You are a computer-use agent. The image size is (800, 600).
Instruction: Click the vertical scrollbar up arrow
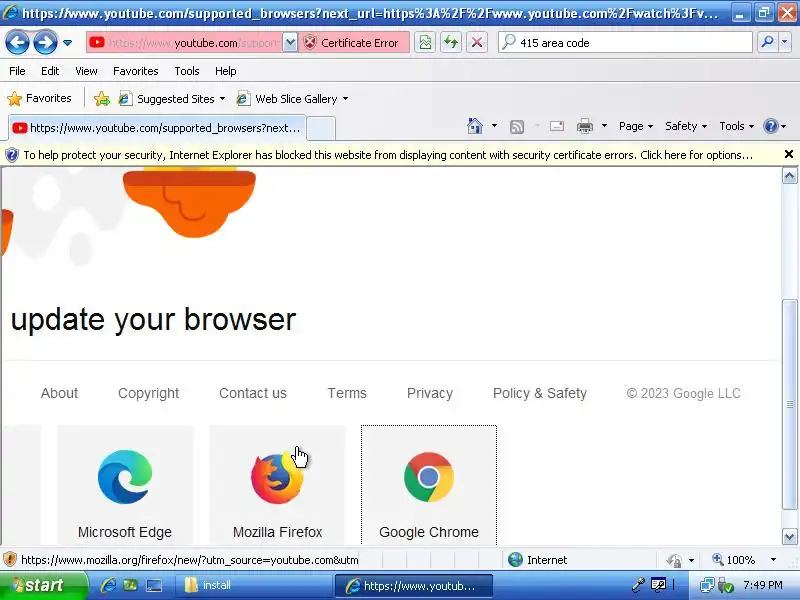(789, 177)
